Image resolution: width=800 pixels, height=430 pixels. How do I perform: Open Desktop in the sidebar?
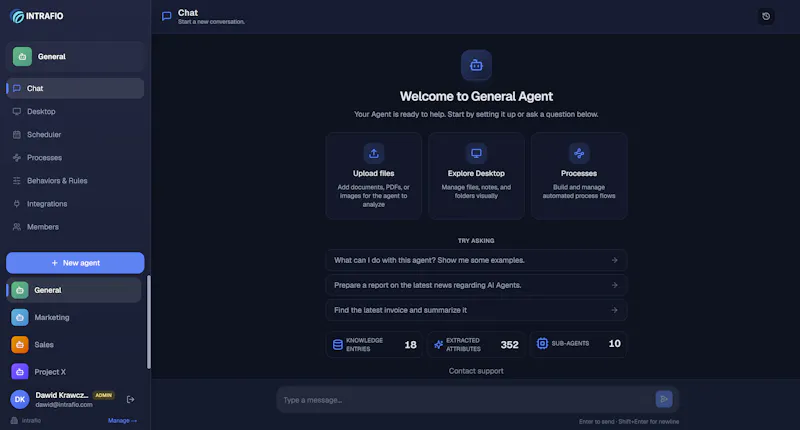[x=75, y=111]
